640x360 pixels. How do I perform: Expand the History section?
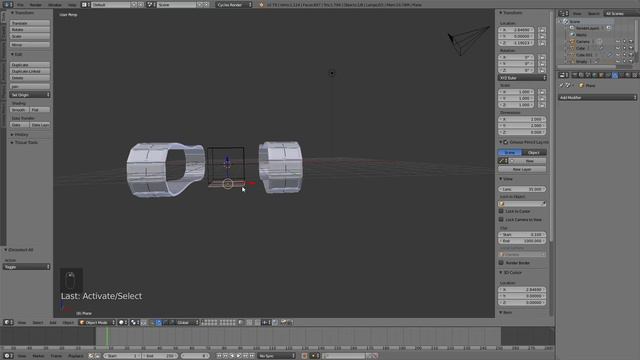[x=20, y=134]
